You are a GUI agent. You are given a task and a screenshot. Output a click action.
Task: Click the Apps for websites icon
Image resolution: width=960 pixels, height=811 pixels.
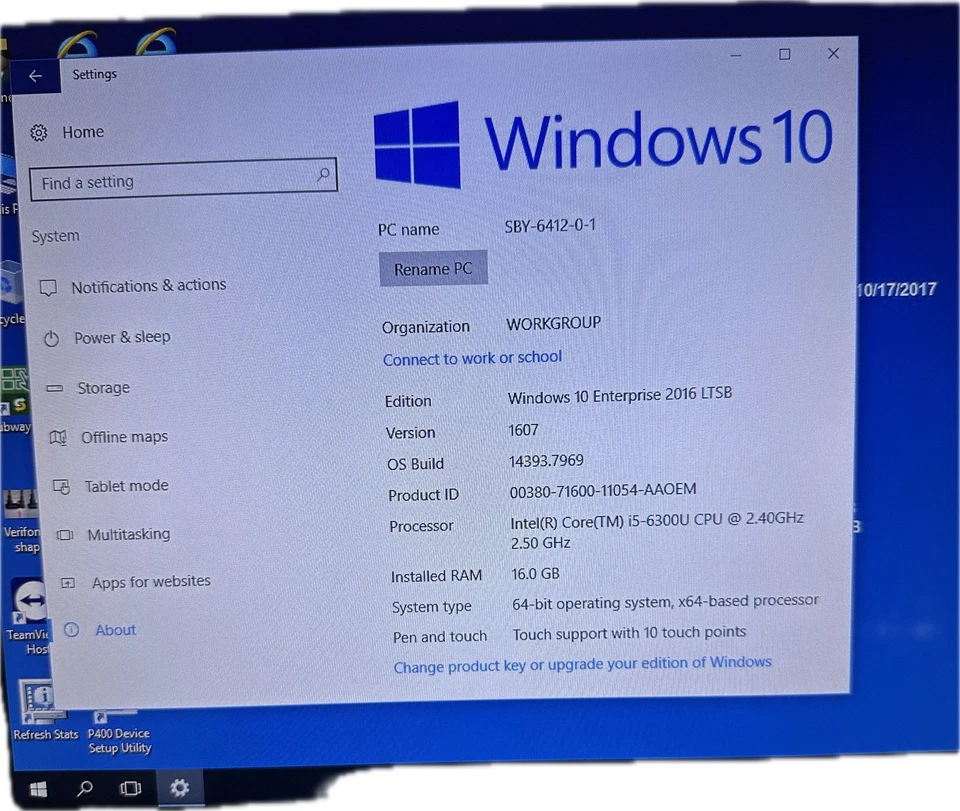pos(68,583)
